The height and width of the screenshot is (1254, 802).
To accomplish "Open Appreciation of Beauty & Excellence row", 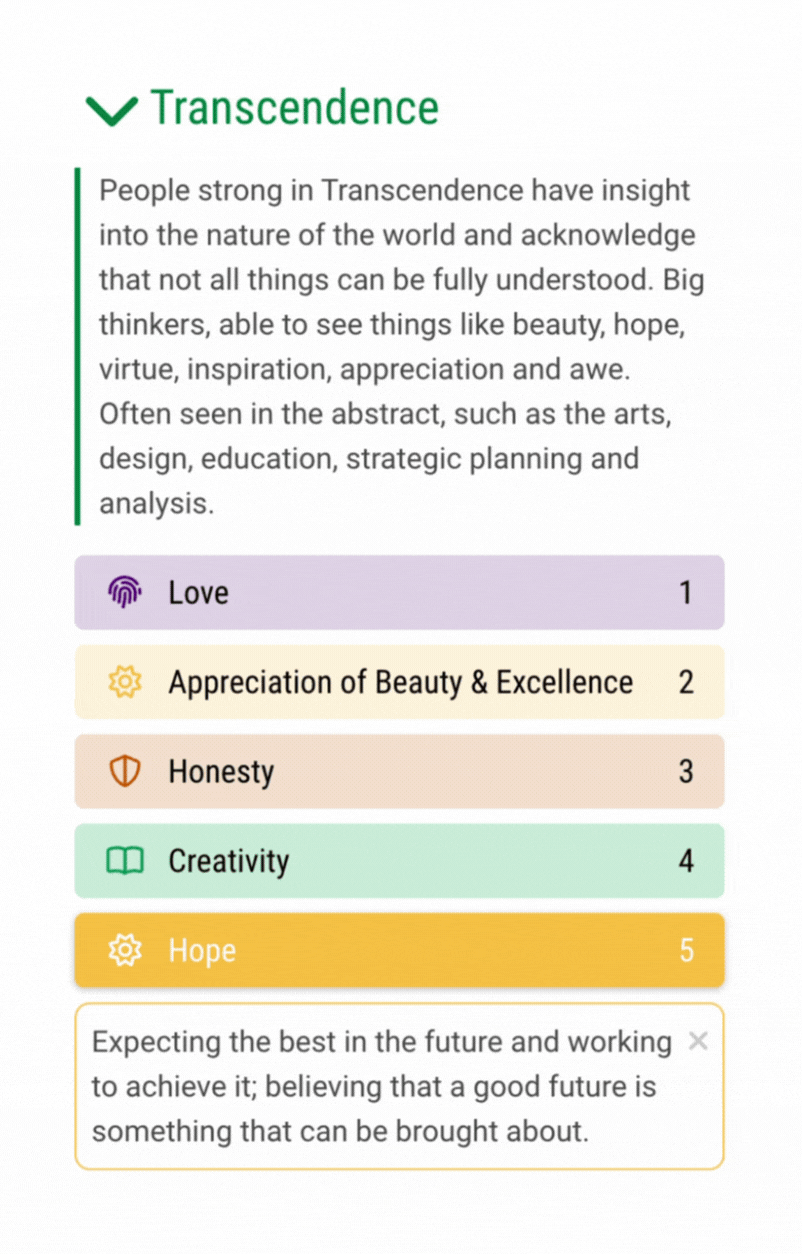I will tap(400, 682).
